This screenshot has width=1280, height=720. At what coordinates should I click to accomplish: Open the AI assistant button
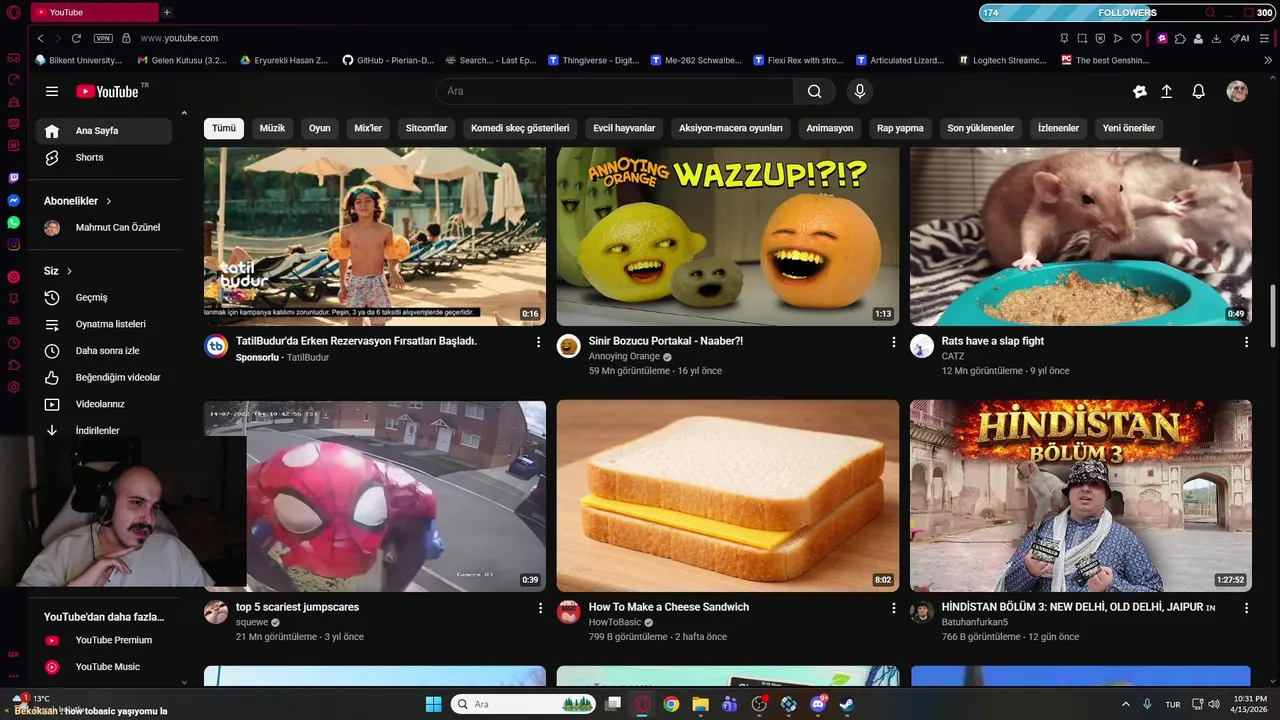(1240, 38)
